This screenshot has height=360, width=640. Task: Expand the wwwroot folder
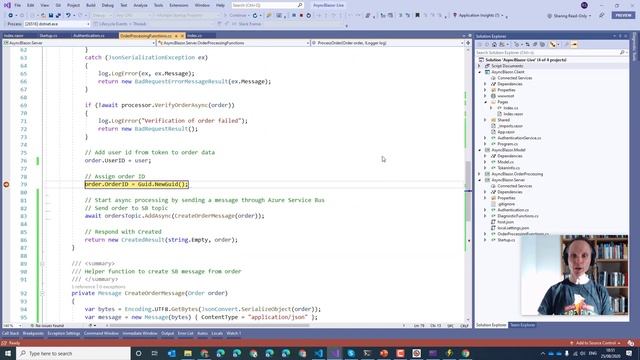tap(486, 96)
